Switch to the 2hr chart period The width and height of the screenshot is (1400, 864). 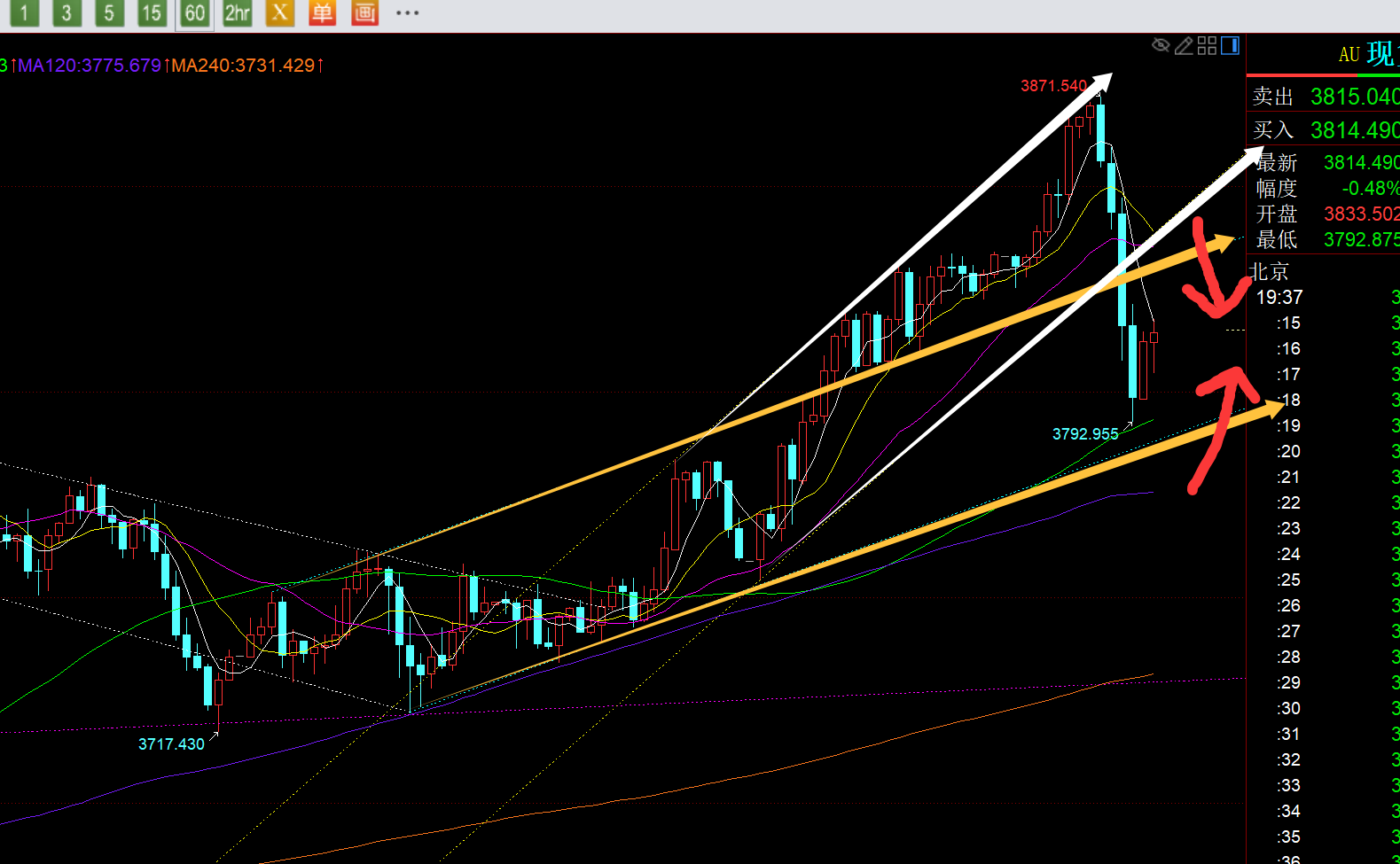click(237, 13)
